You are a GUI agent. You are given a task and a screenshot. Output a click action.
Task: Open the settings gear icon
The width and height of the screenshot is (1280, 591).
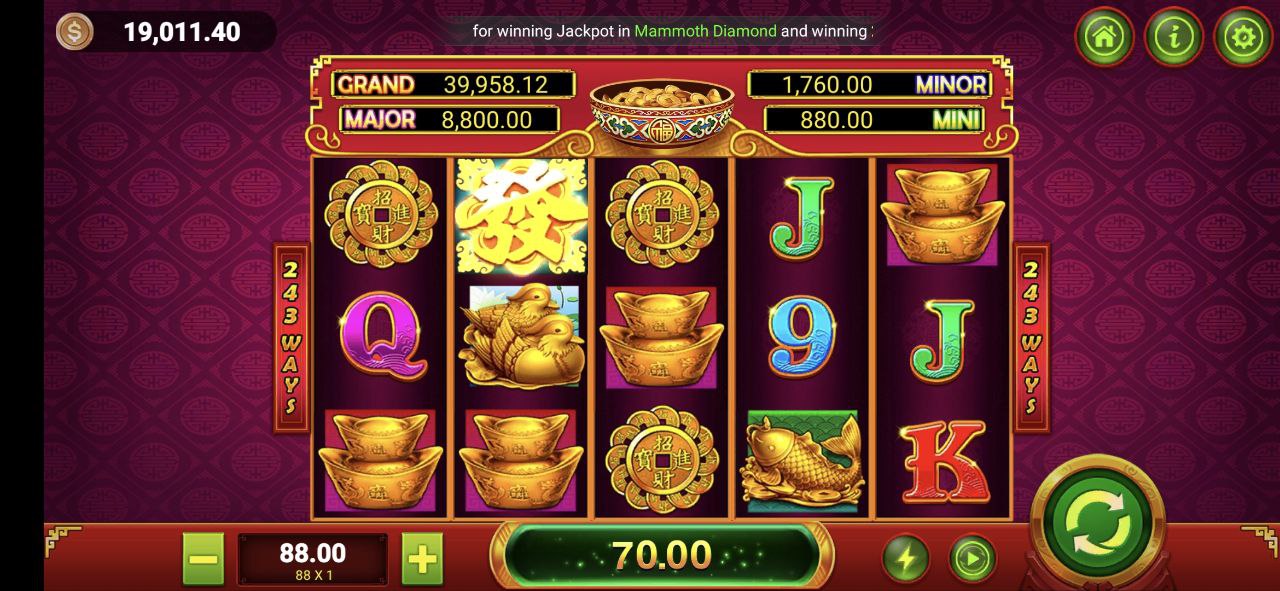point(1243,37)
